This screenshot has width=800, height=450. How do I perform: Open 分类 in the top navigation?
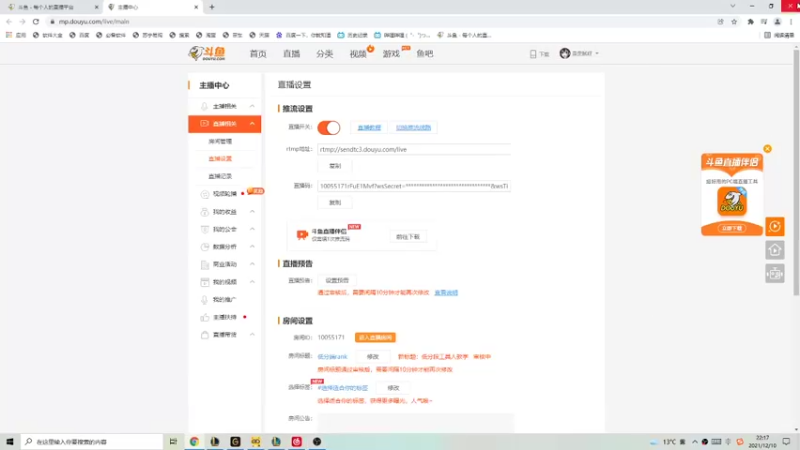(324, 54)
